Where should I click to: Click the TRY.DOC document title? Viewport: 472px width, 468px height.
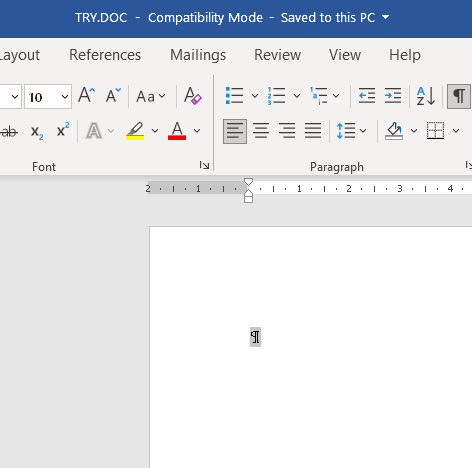(101, 18)
